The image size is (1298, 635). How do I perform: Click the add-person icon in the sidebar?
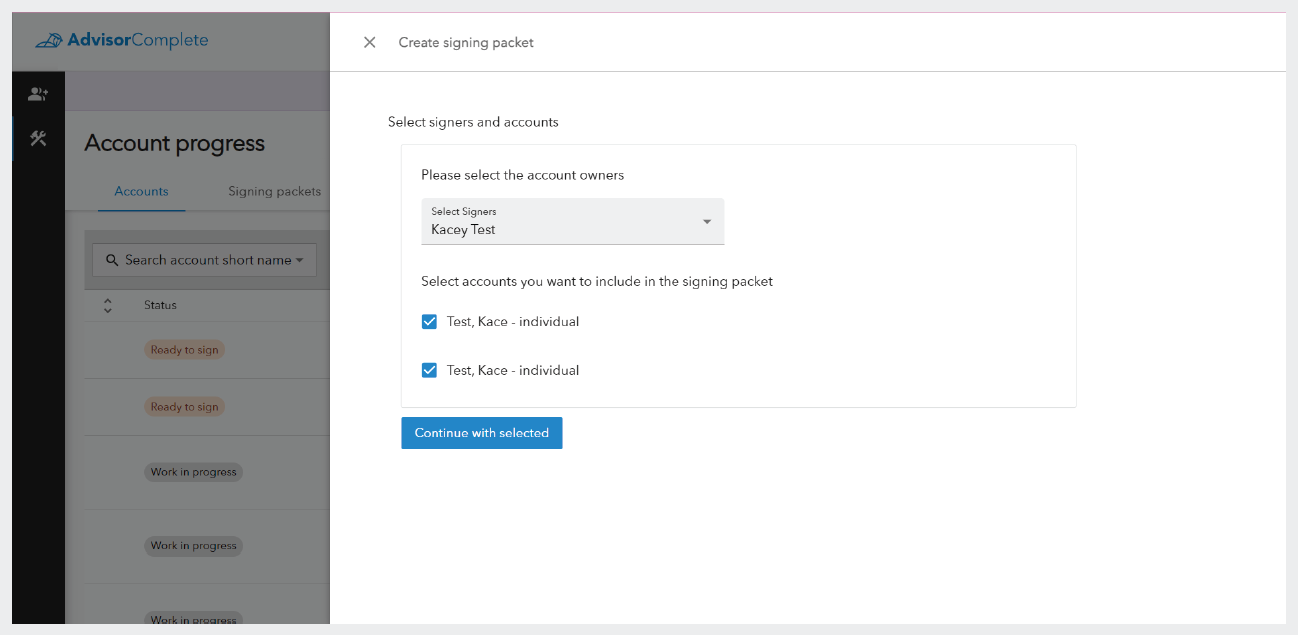coord(38,95)
